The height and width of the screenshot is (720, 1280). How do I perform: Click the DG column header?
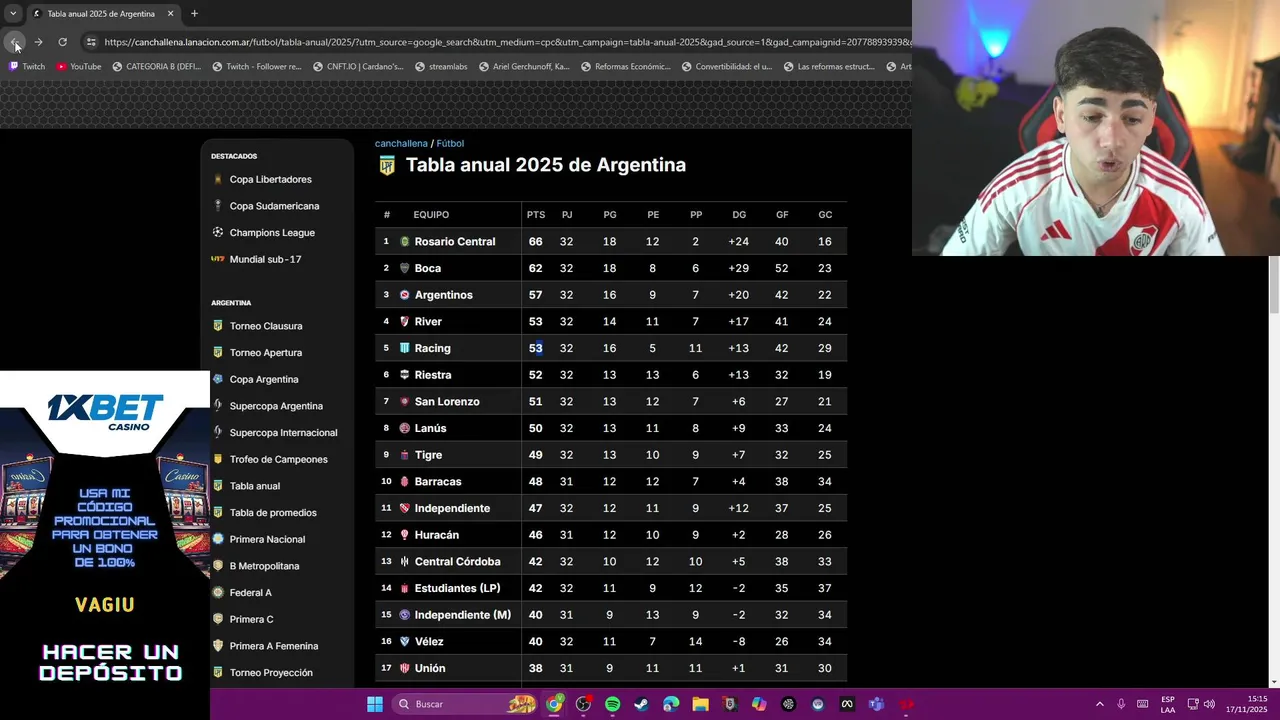(739, 215)
